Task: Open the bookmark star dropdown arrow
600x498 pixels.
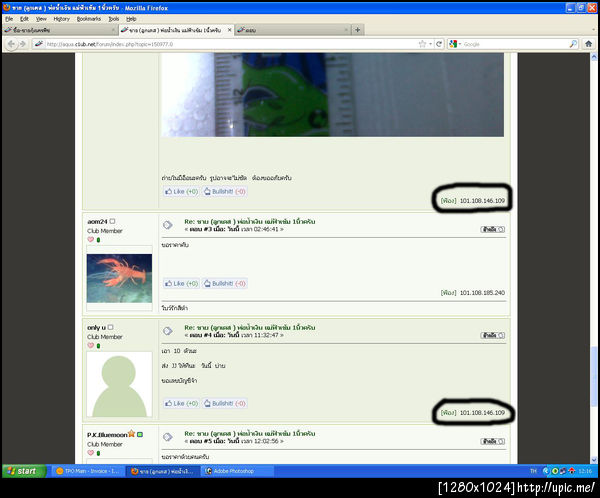Action: click(x=430, y=44)
